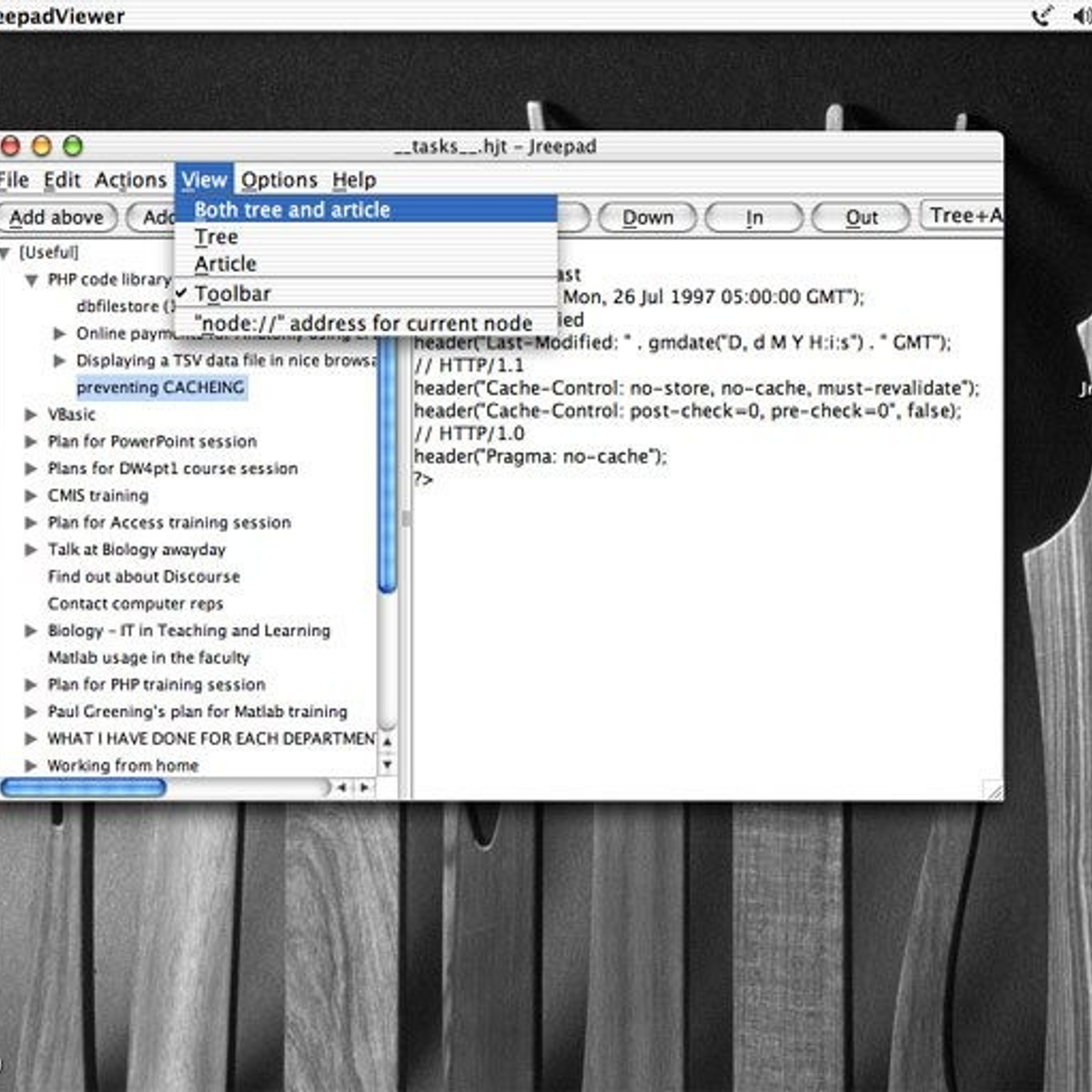Viewport: 1092px width, 1092px height.
Task: Select the [Useful] root label
Action: [x=49, y=252]
